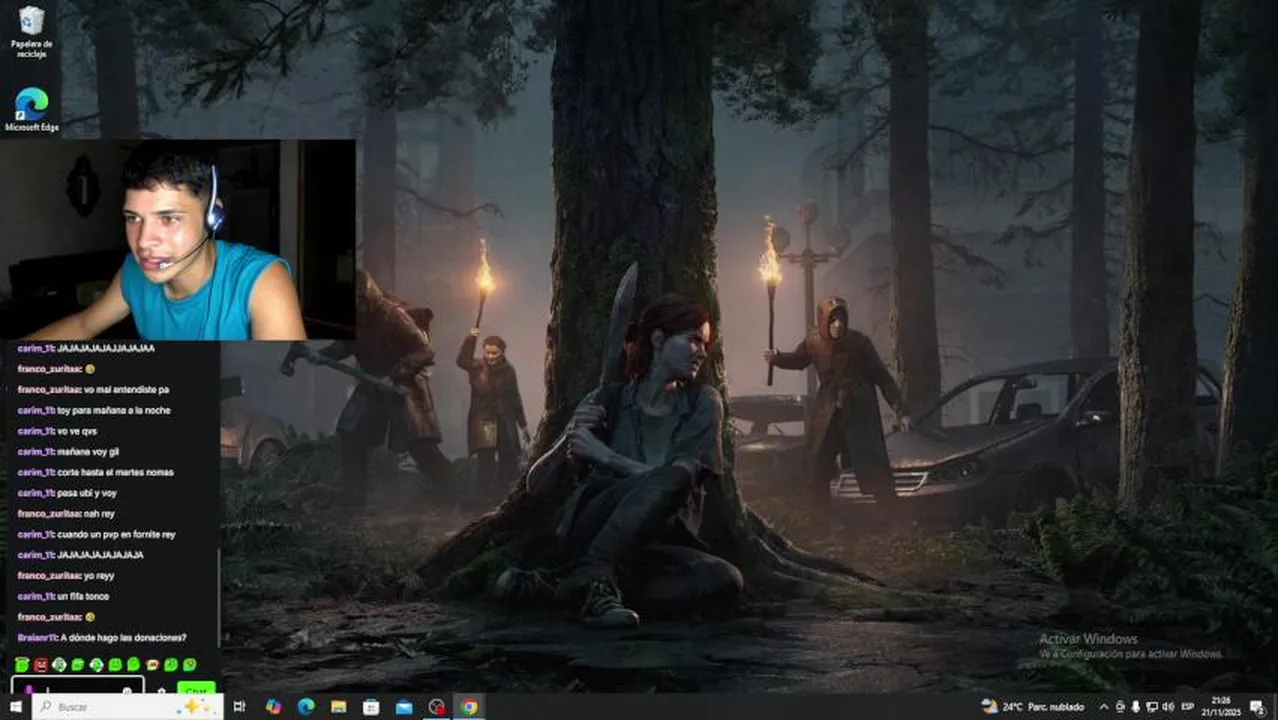Switch to Google Chrome on the taskbar

(469, 707)
